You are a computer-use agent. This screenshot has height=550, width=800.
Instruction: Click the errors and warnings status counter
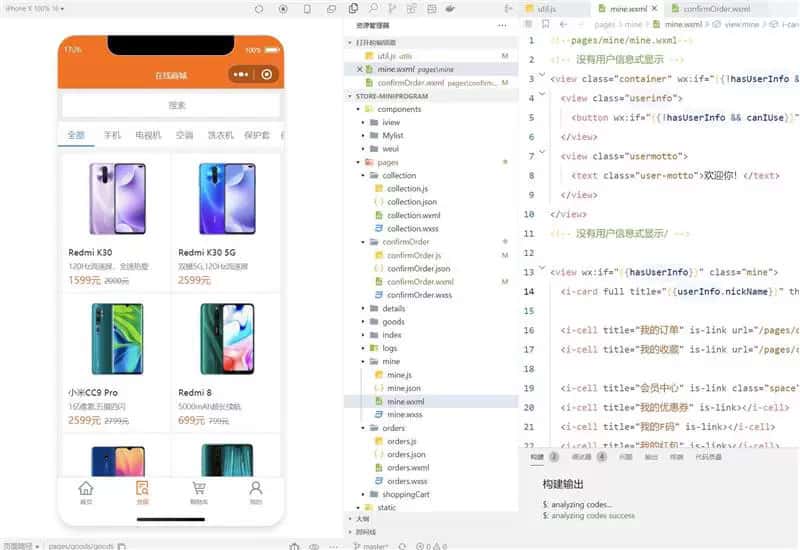[432, 546]
